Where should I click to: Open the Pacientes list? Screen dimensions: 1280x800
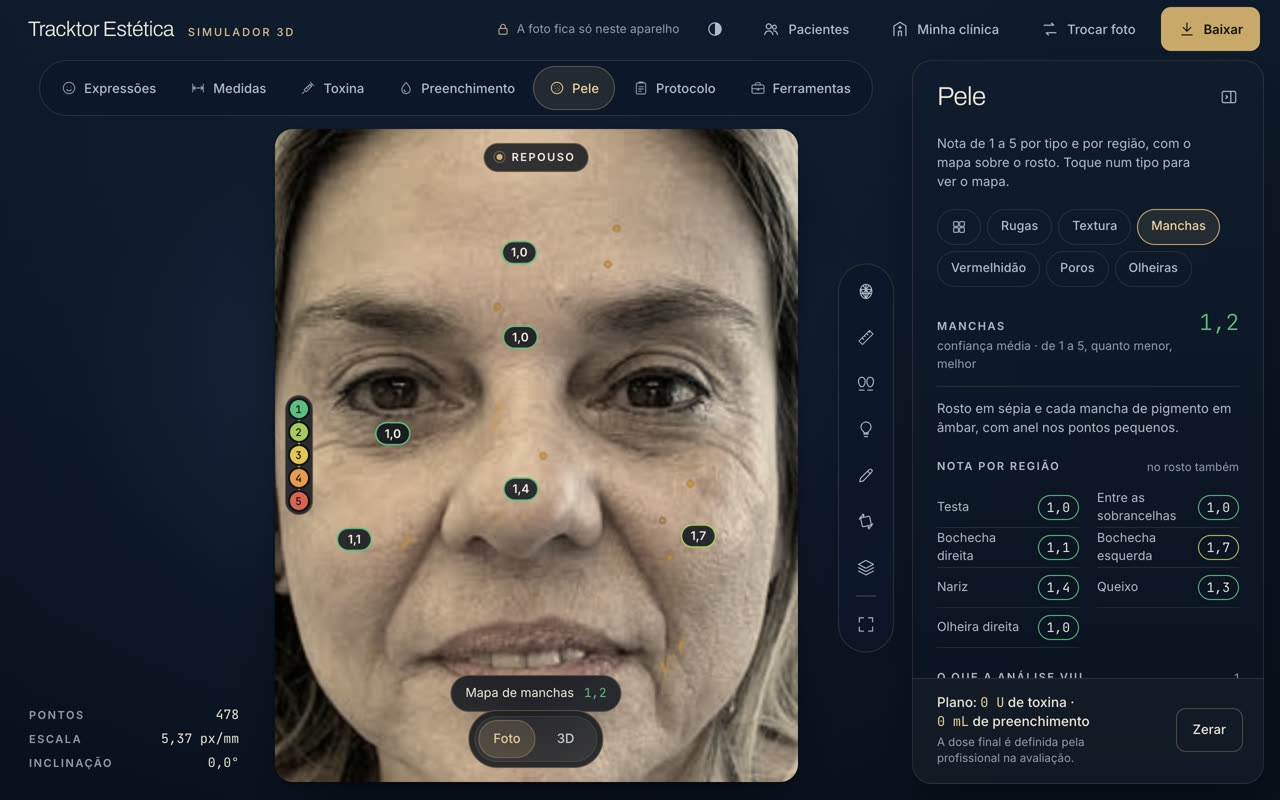806,29
